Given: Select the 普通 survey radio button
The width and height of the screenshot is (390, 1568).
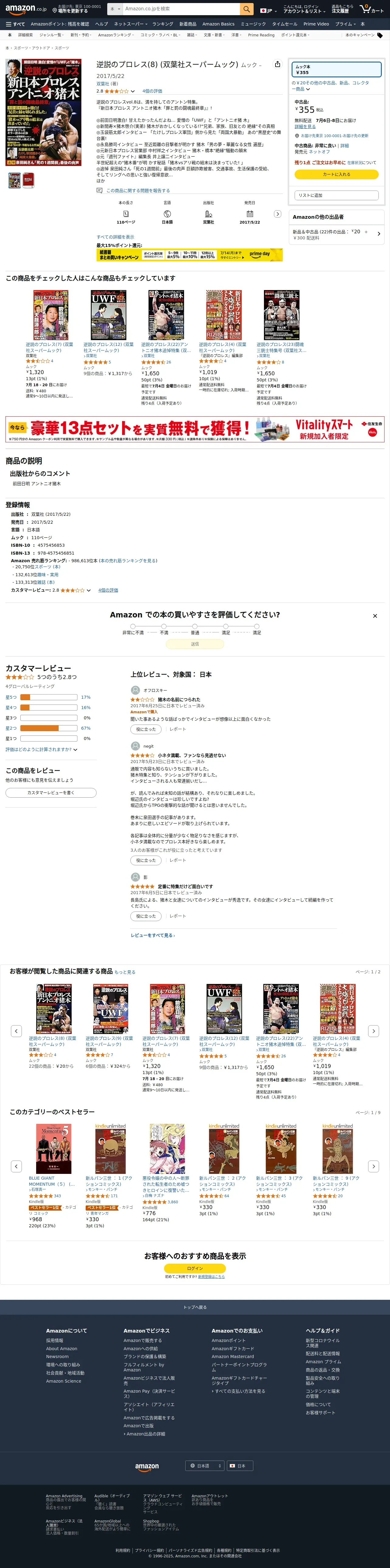Looking at the screenshot, I should click(195, 626).
